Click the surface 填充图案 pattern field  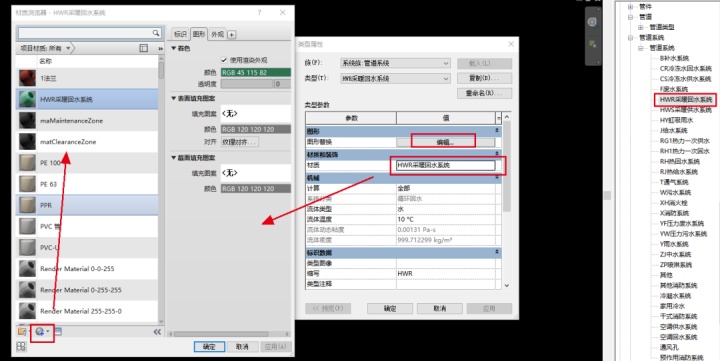click(256, 113)
